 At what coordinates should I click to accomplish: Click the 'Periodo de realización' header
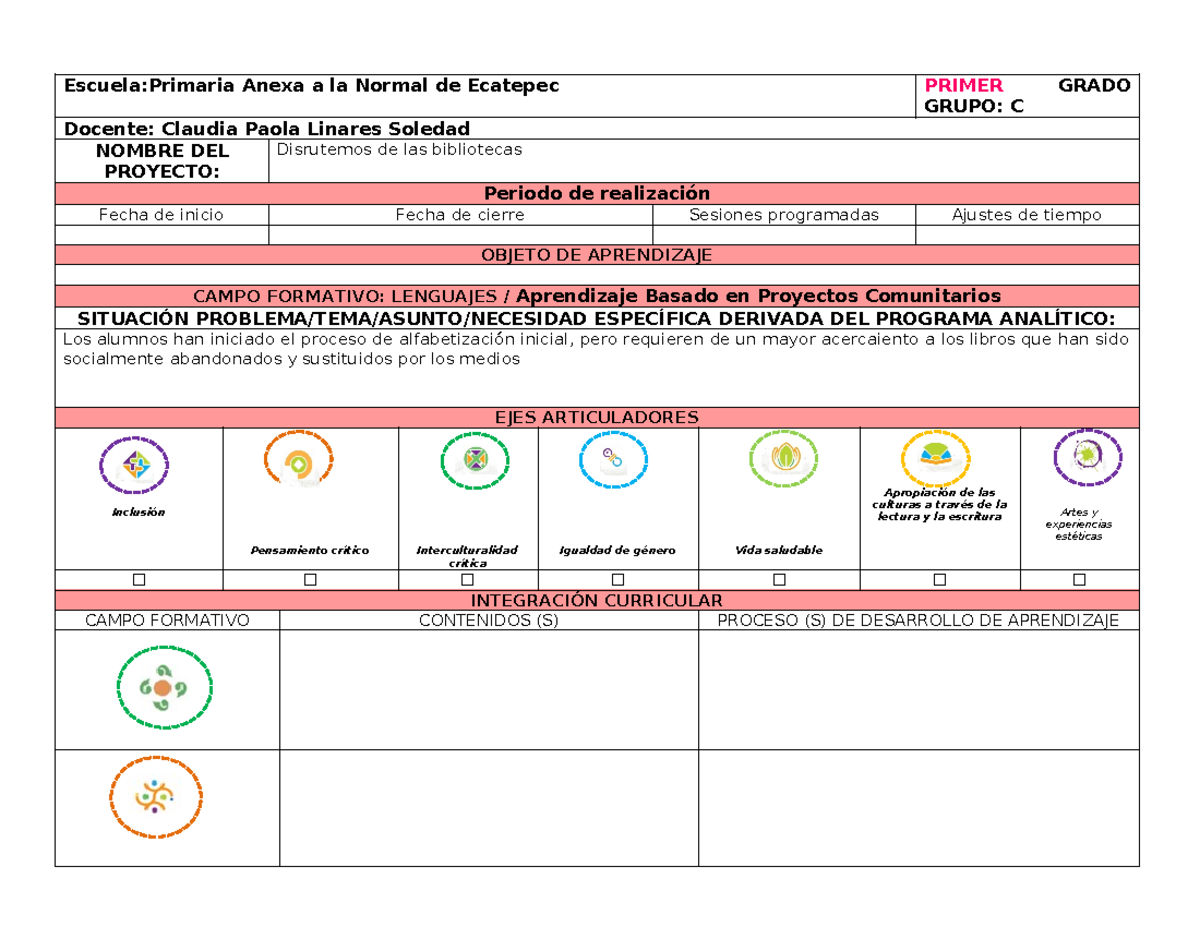(597, 193)
